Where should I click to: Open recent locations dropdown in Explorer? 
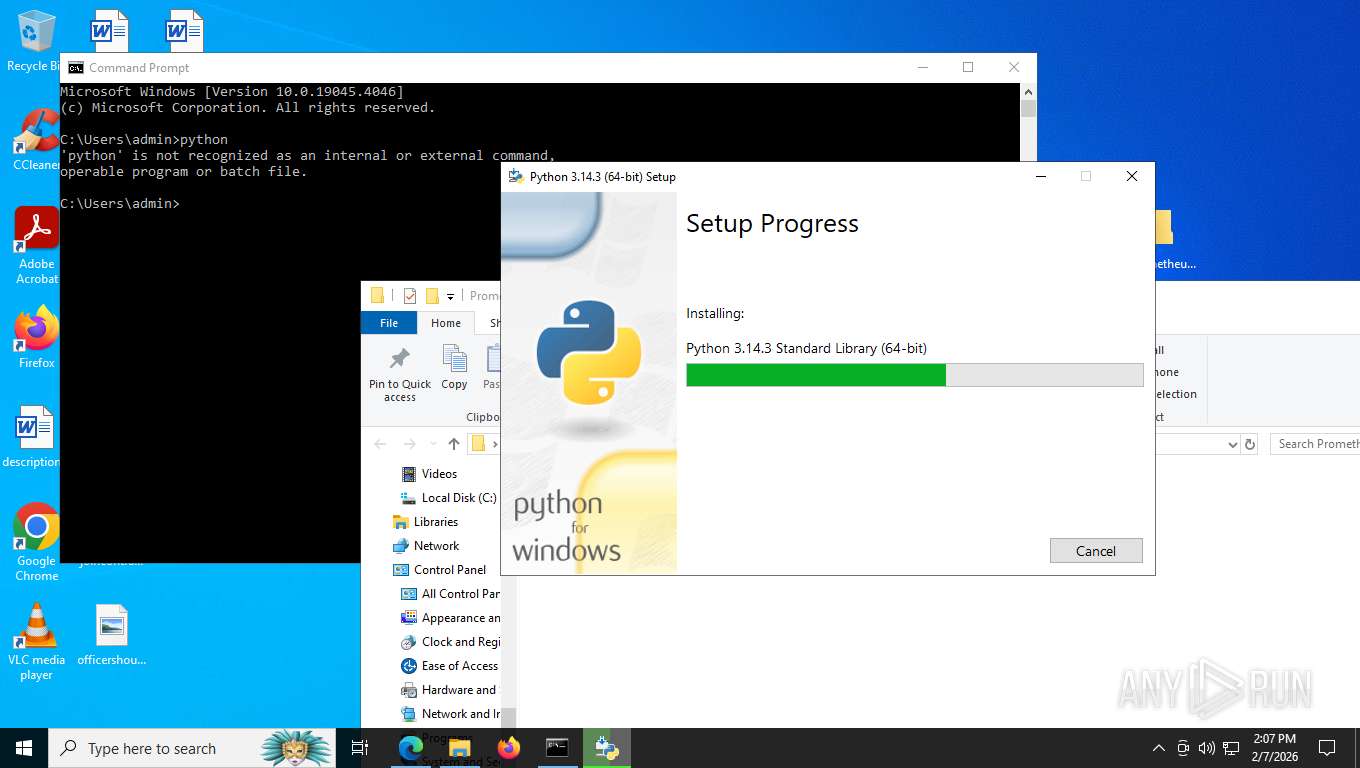(432, 444)
